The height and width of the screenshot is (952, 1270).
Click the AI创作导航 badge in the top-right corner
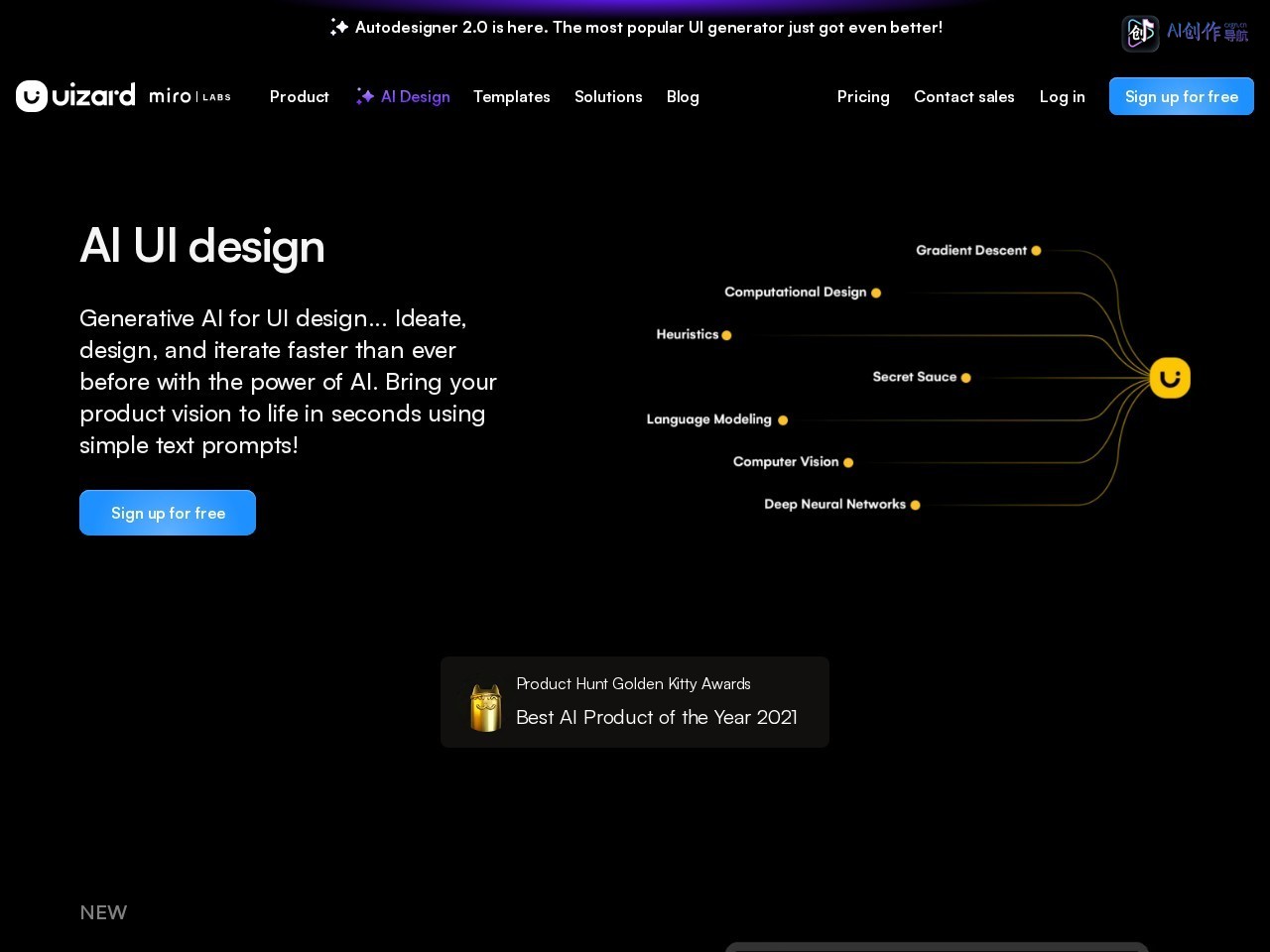point(1186,33)
